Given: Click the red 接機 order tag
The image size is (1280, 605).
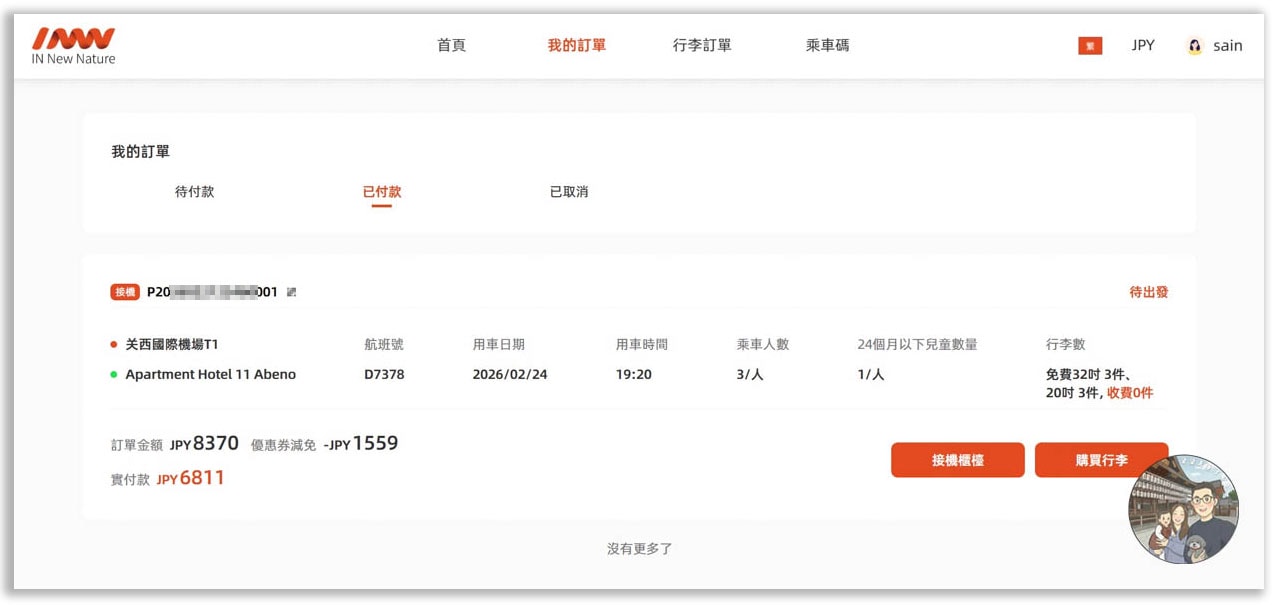Looking at the screenshot, I should tap(125, 292).
